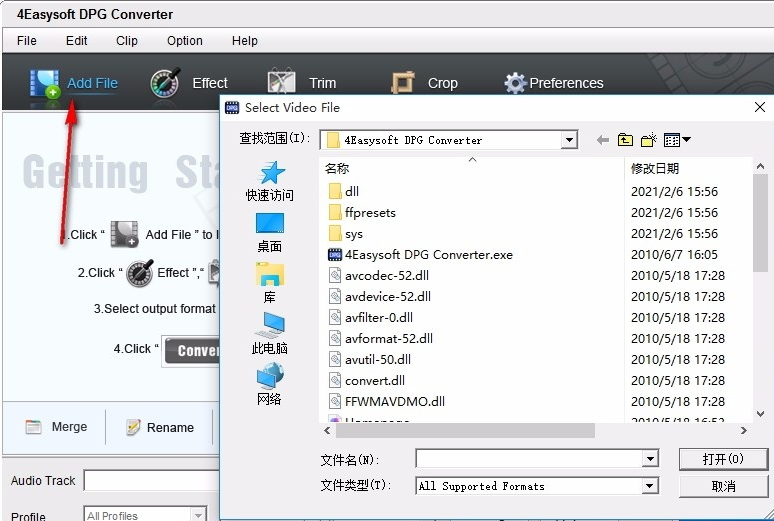
Task: Select avcodec-52.dll file icon
Action: click(335, 276)
